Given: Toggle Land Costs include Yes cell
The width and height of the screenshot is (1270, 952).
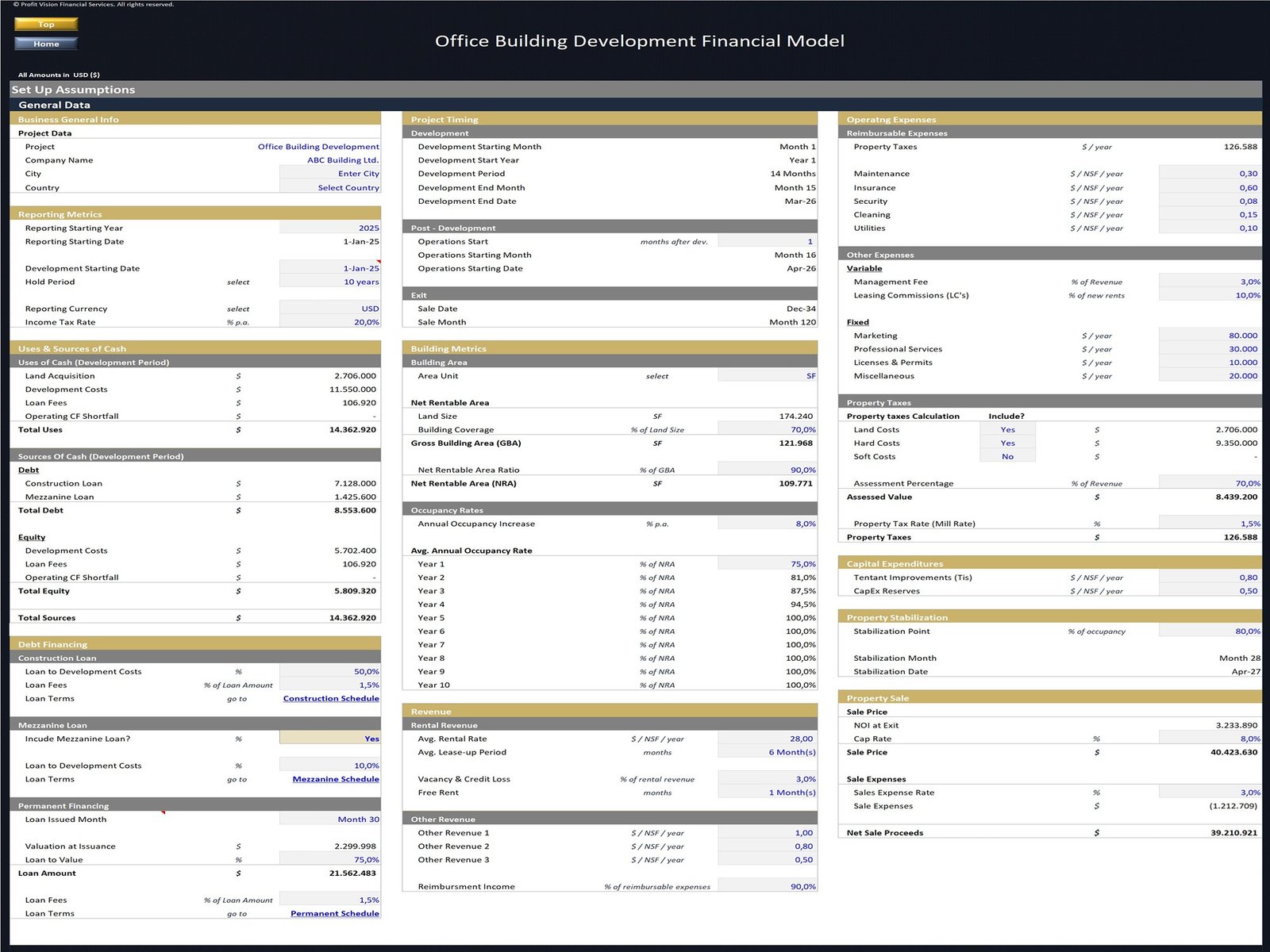Looking at the screenshot, I should tap(1007, 430).
